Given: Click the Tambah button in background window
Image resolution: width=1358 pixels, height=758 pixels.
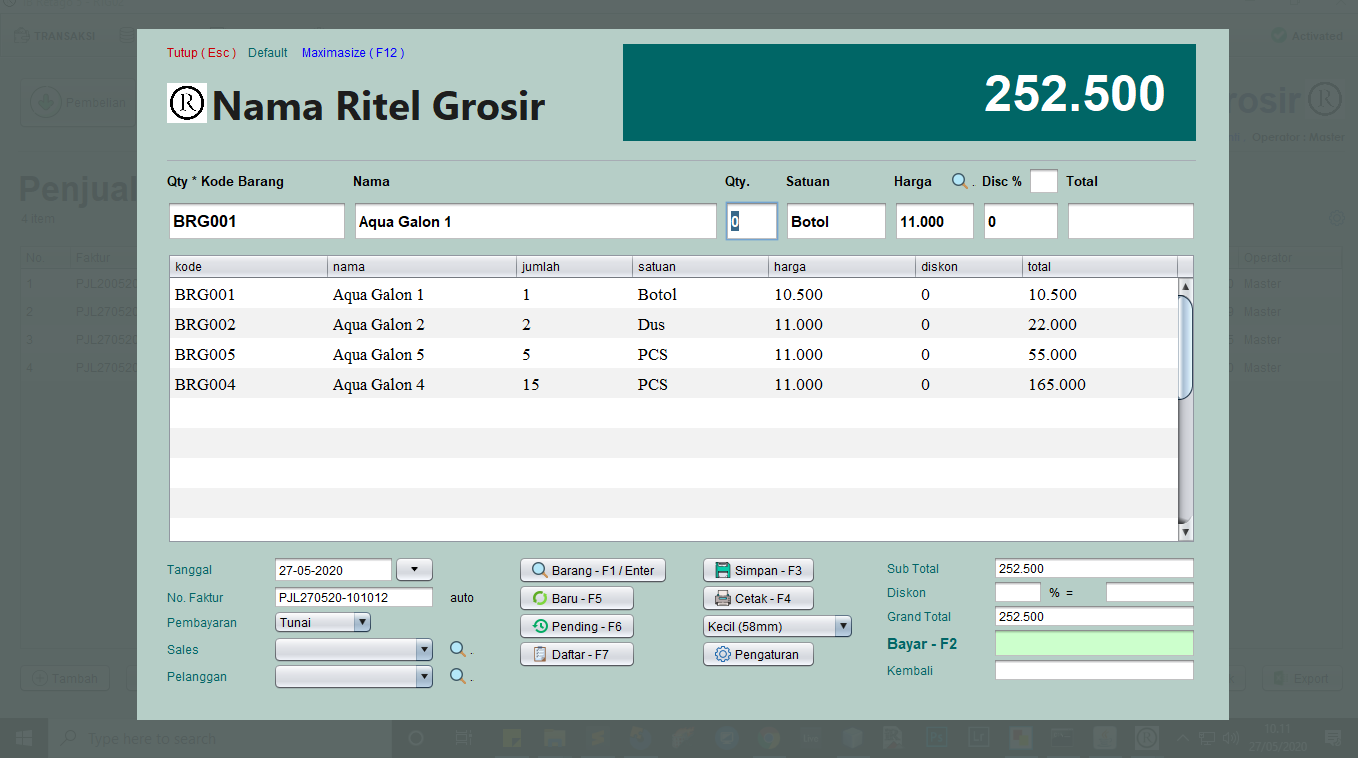Looking at the screenshot, I should coord(67,678).
